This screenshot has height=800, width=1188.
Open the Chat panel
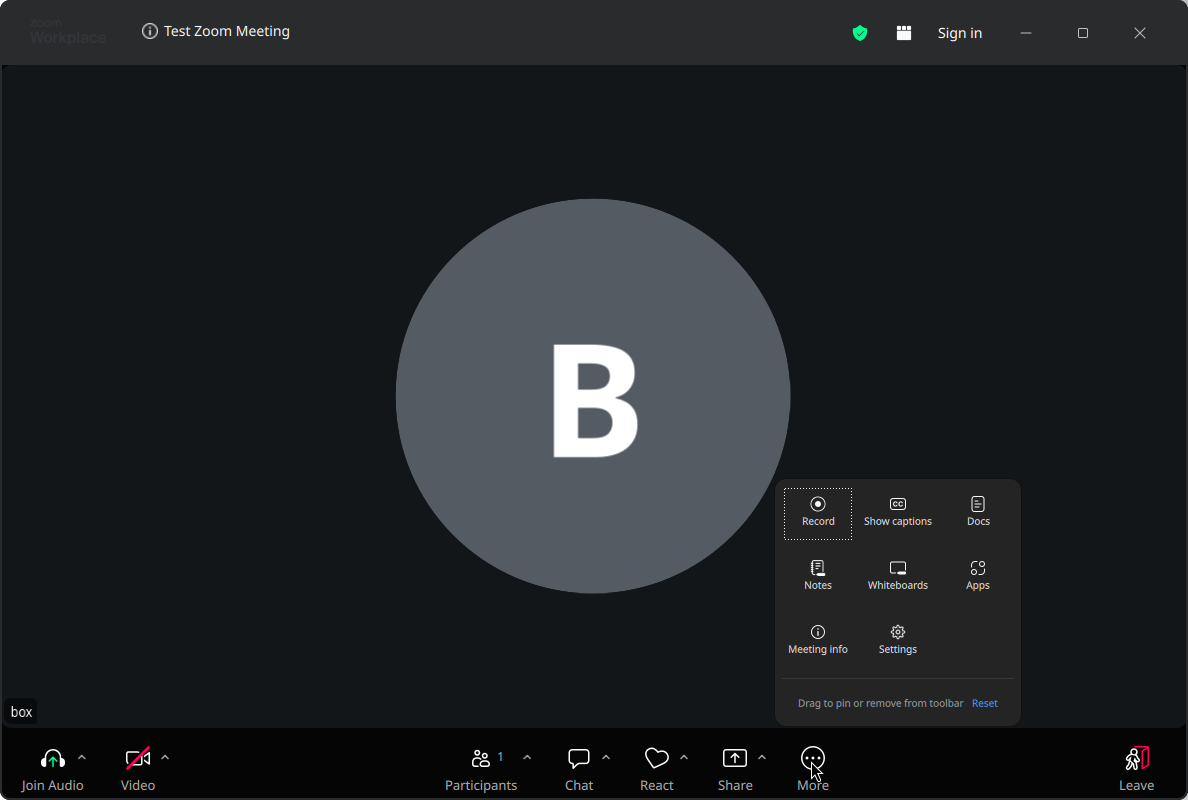point(579,770)
